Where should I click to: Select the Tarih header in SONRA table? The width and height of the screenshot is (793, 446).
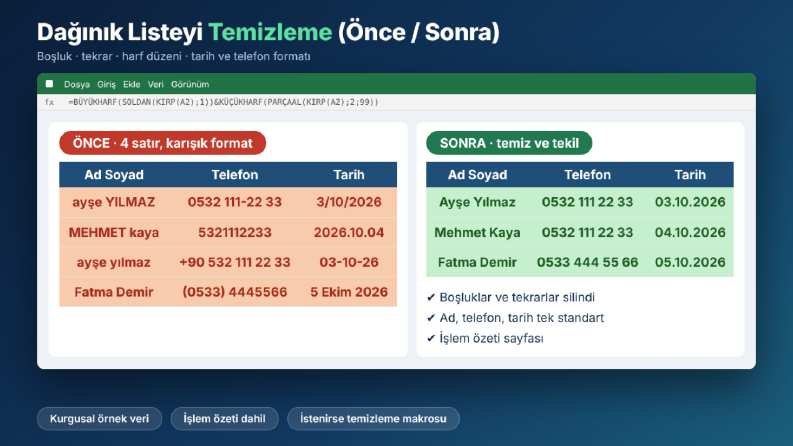tap(690, 175)
